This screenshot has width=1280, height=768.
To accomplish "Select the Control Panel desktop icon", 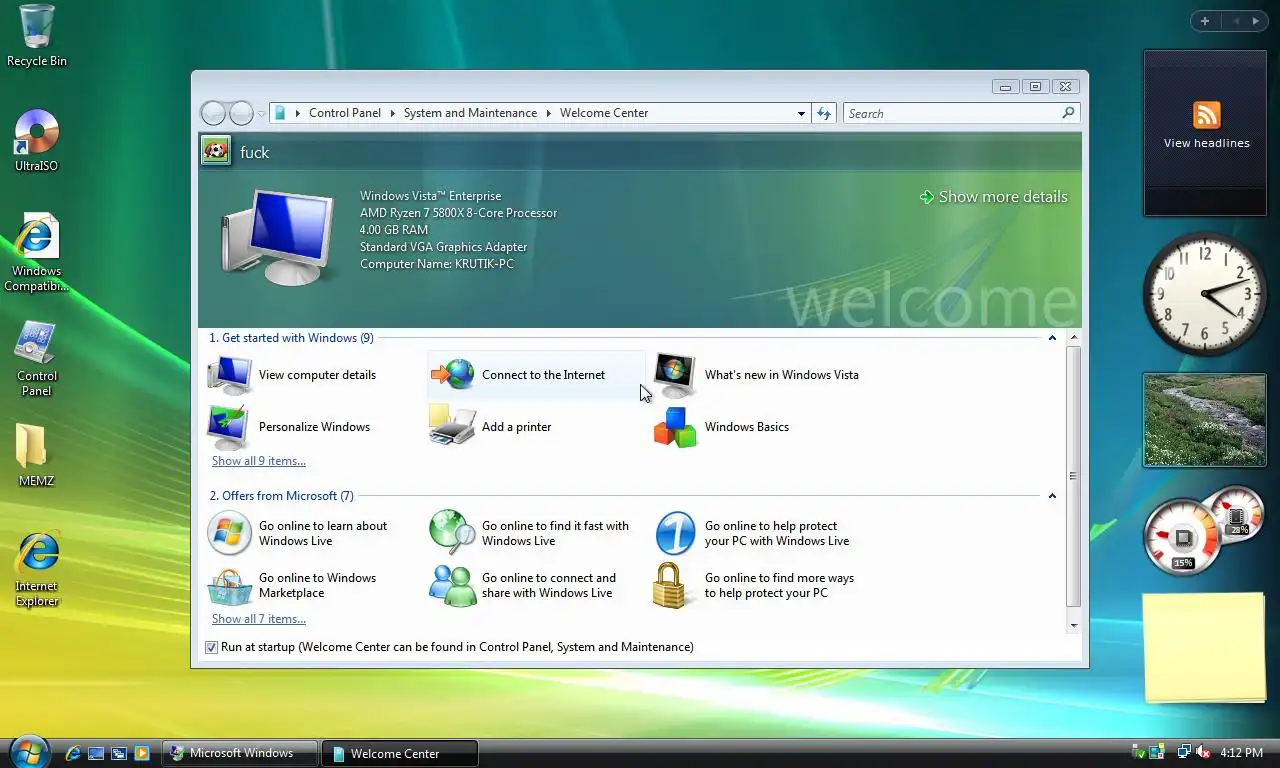I will pos(37,358).
